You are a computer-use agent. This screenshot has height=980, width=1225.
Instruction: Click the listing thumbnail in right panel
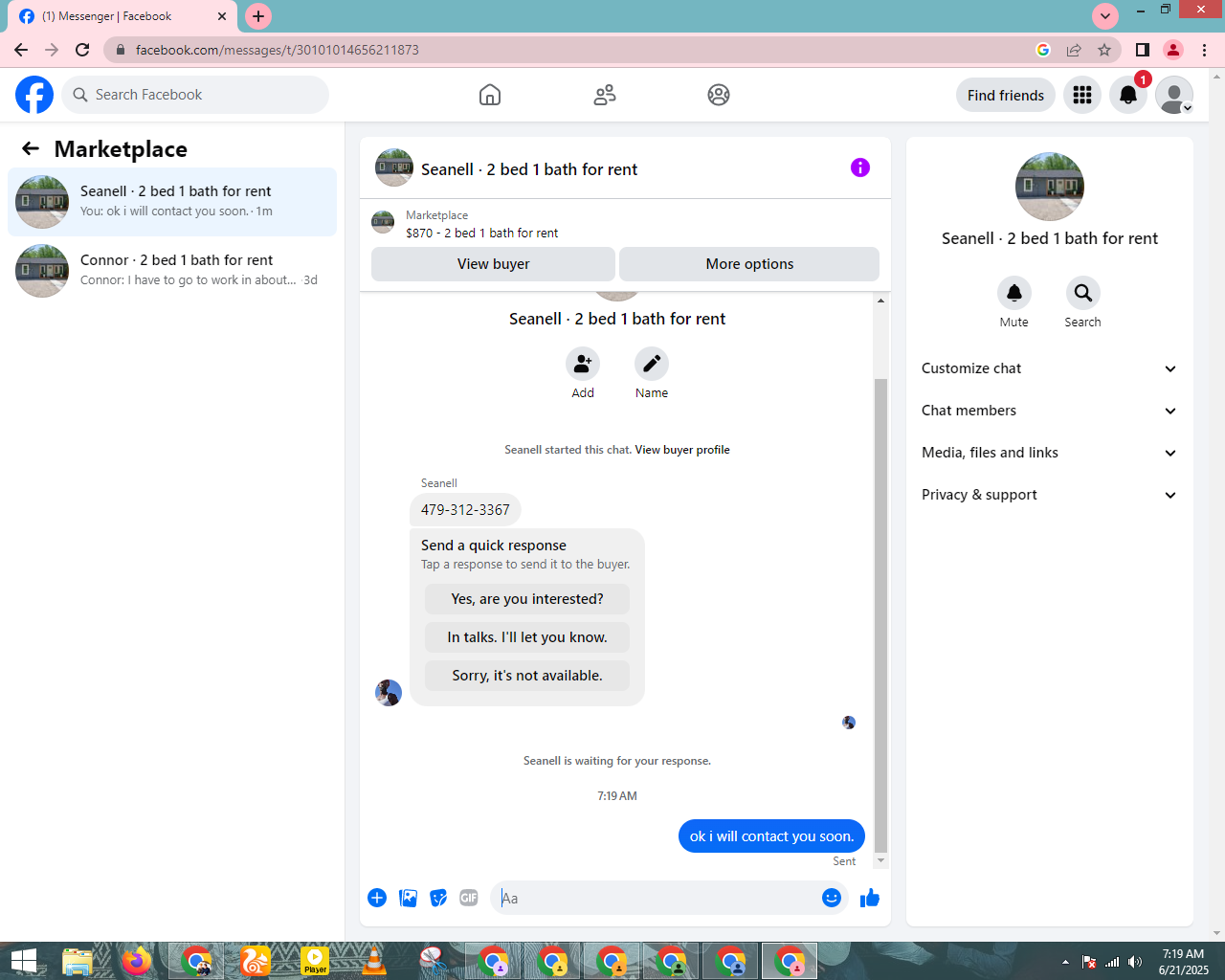(x=1050, y=187)
